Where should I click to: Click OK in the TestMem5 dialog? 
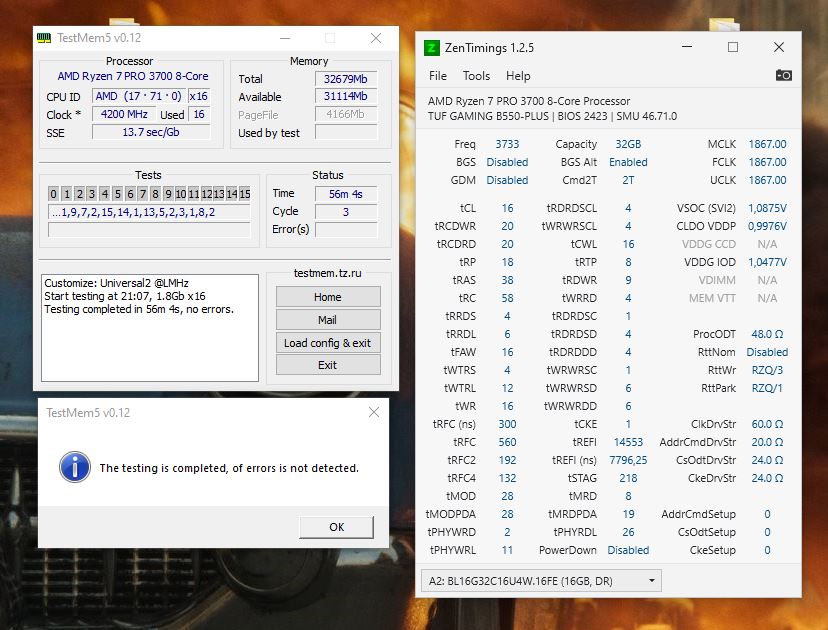[336, 526]
